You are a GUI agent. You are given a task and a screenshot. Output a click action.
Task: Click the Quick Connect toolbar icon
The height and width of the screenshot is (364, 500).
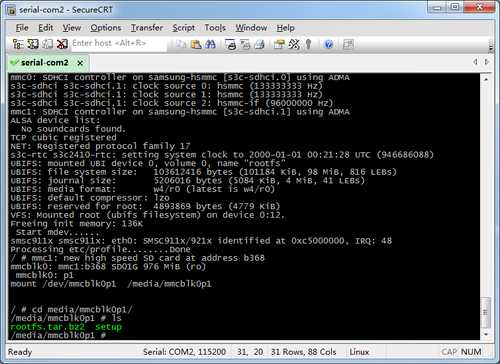coord(33,44)
